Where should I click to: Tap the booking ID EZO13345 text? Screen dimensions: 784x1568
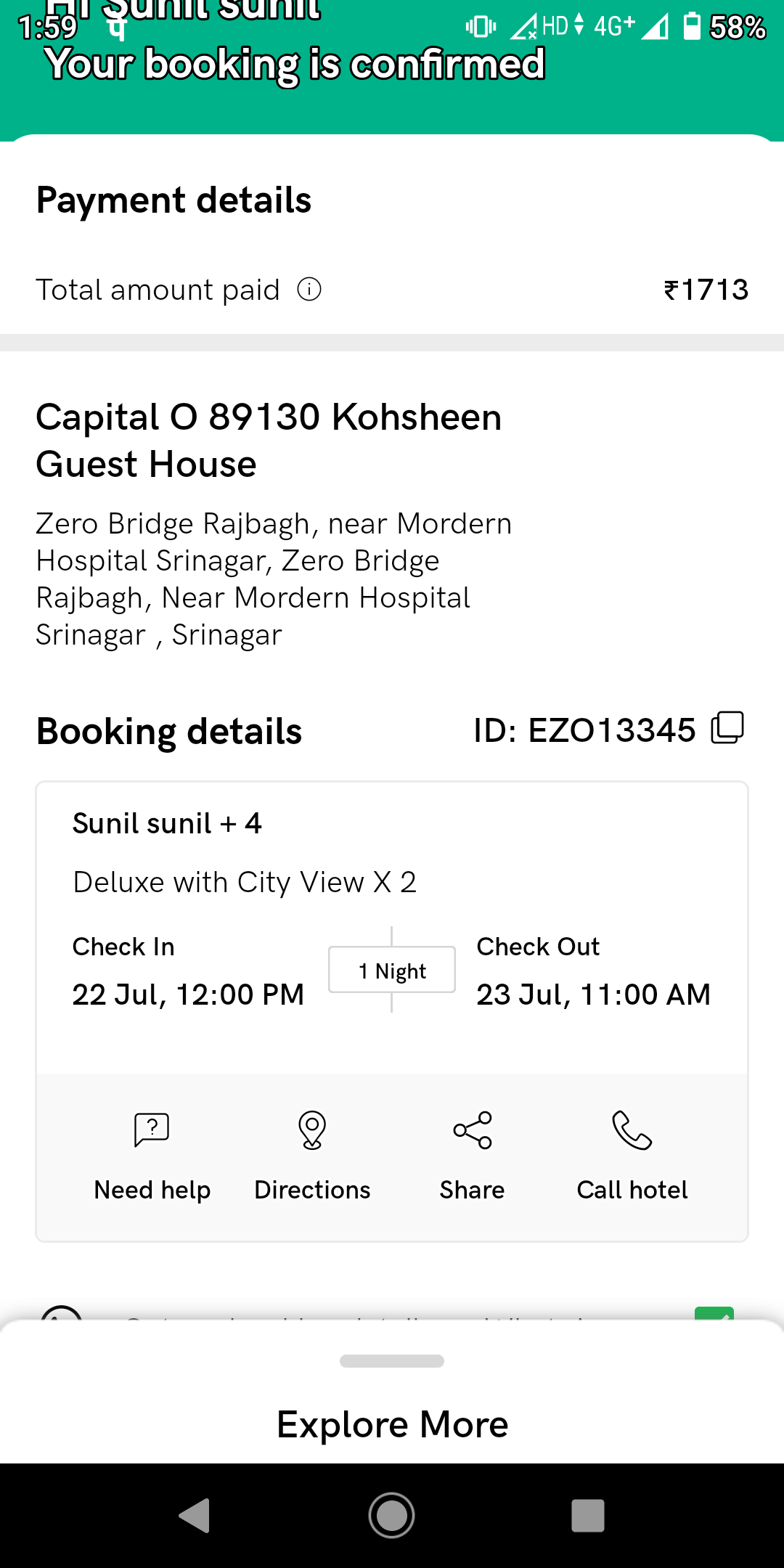(584, 730)
